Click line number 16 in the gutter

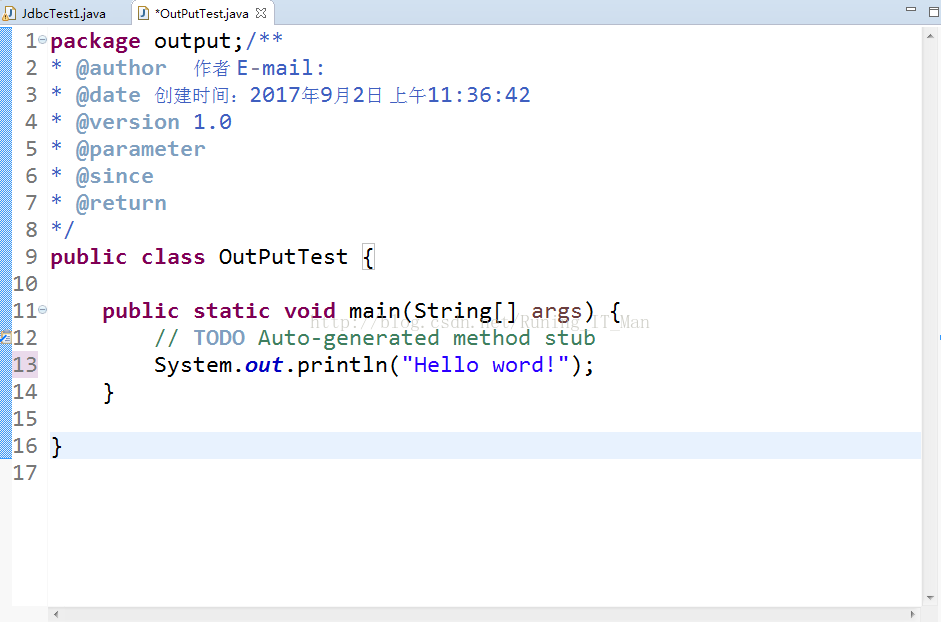click(25, 446)
